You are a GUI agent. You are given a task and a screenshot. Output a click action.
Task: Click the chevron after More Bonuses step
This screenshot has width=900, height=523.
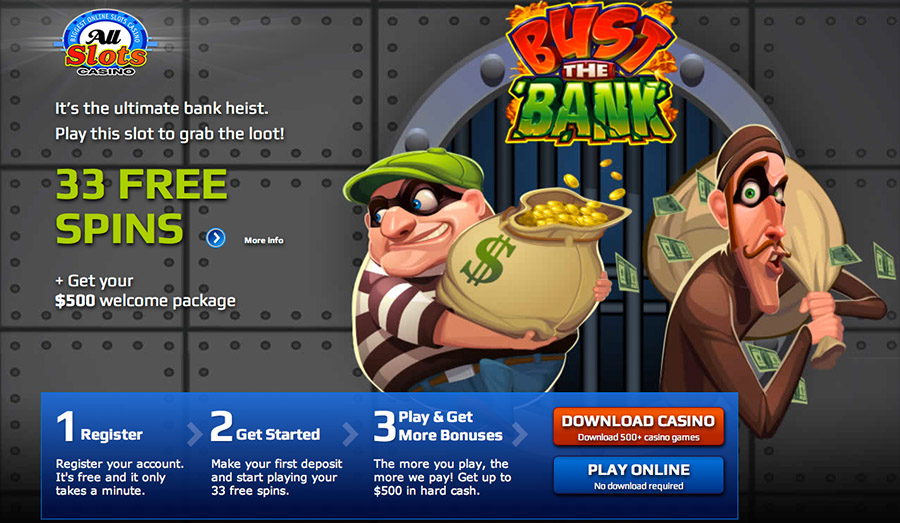519,435
